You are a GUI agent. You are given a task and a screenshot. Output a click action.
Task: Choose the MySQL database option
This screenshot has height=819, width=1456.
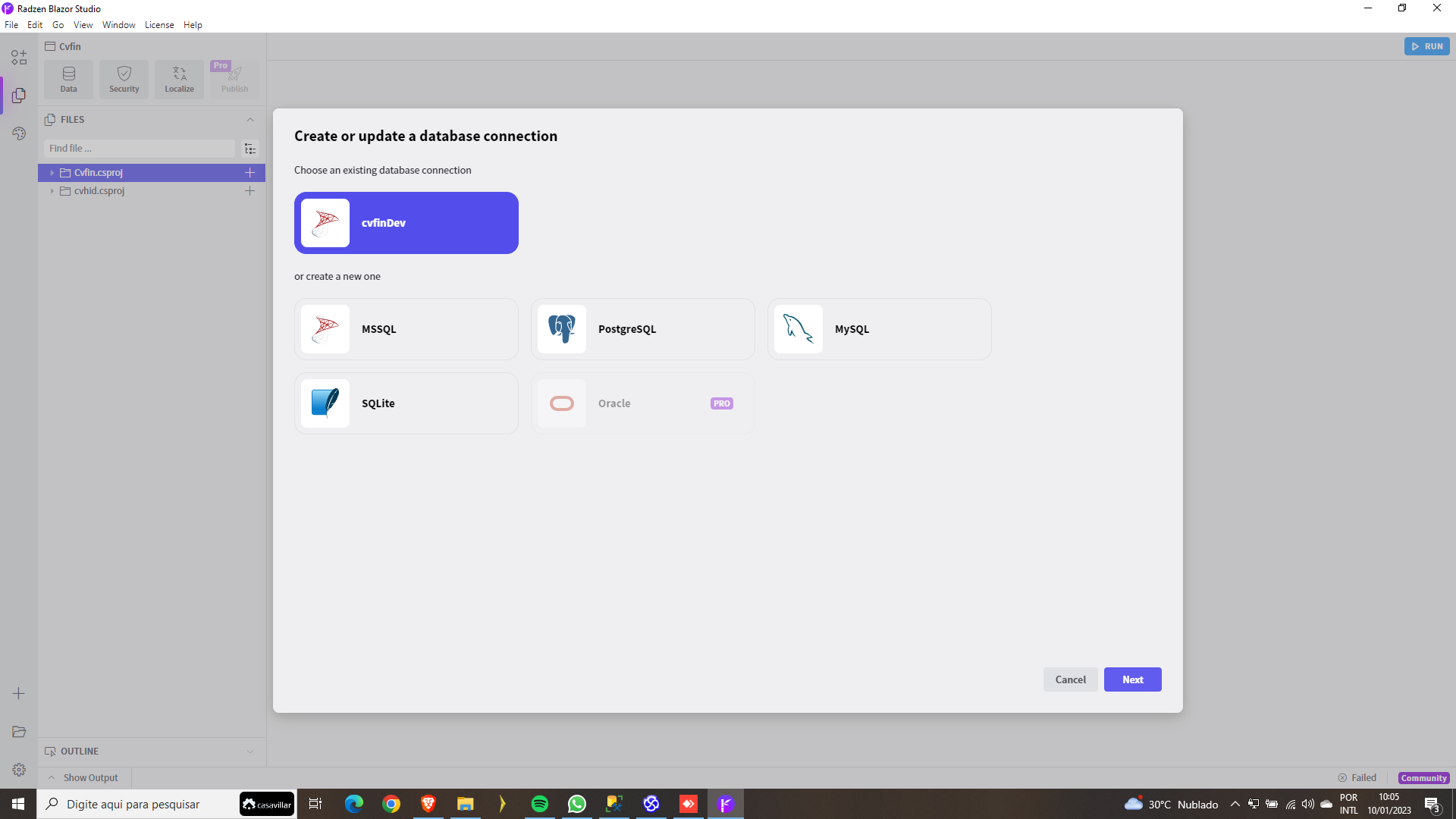coord(879,329)
